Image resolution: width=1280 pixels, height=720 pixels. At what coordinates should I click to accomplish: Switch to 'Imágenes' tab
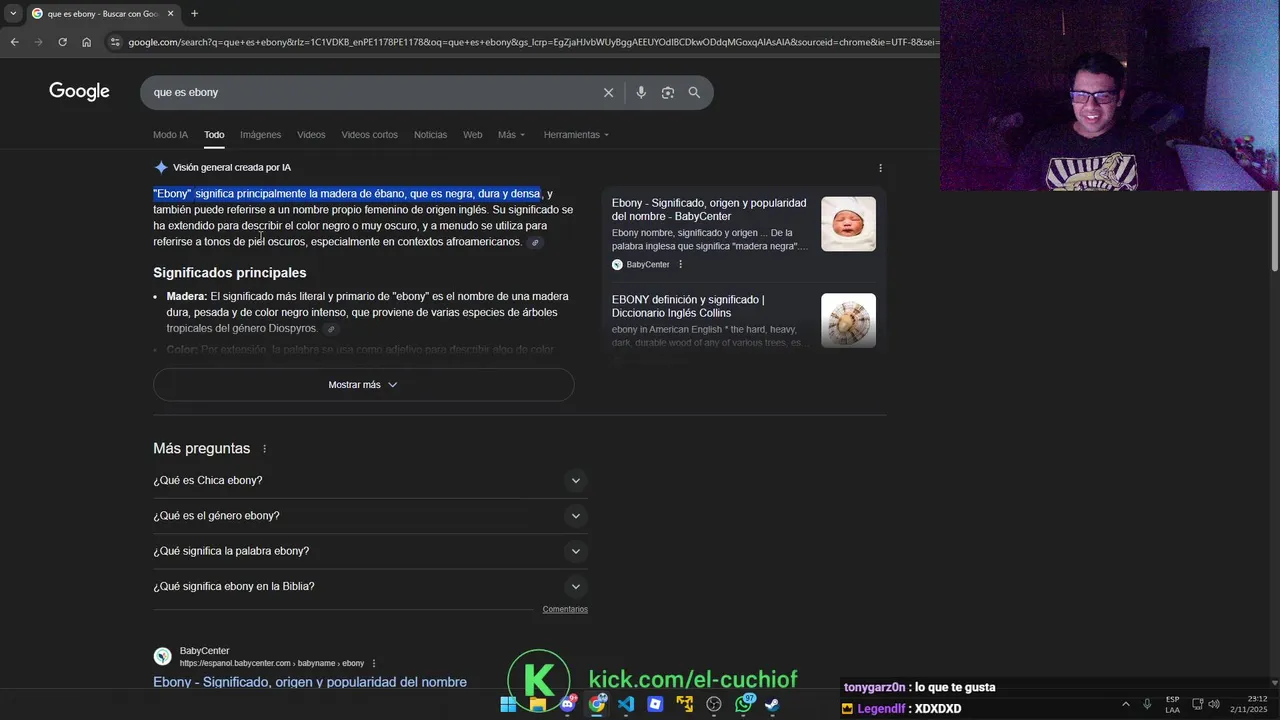(260, 135)
